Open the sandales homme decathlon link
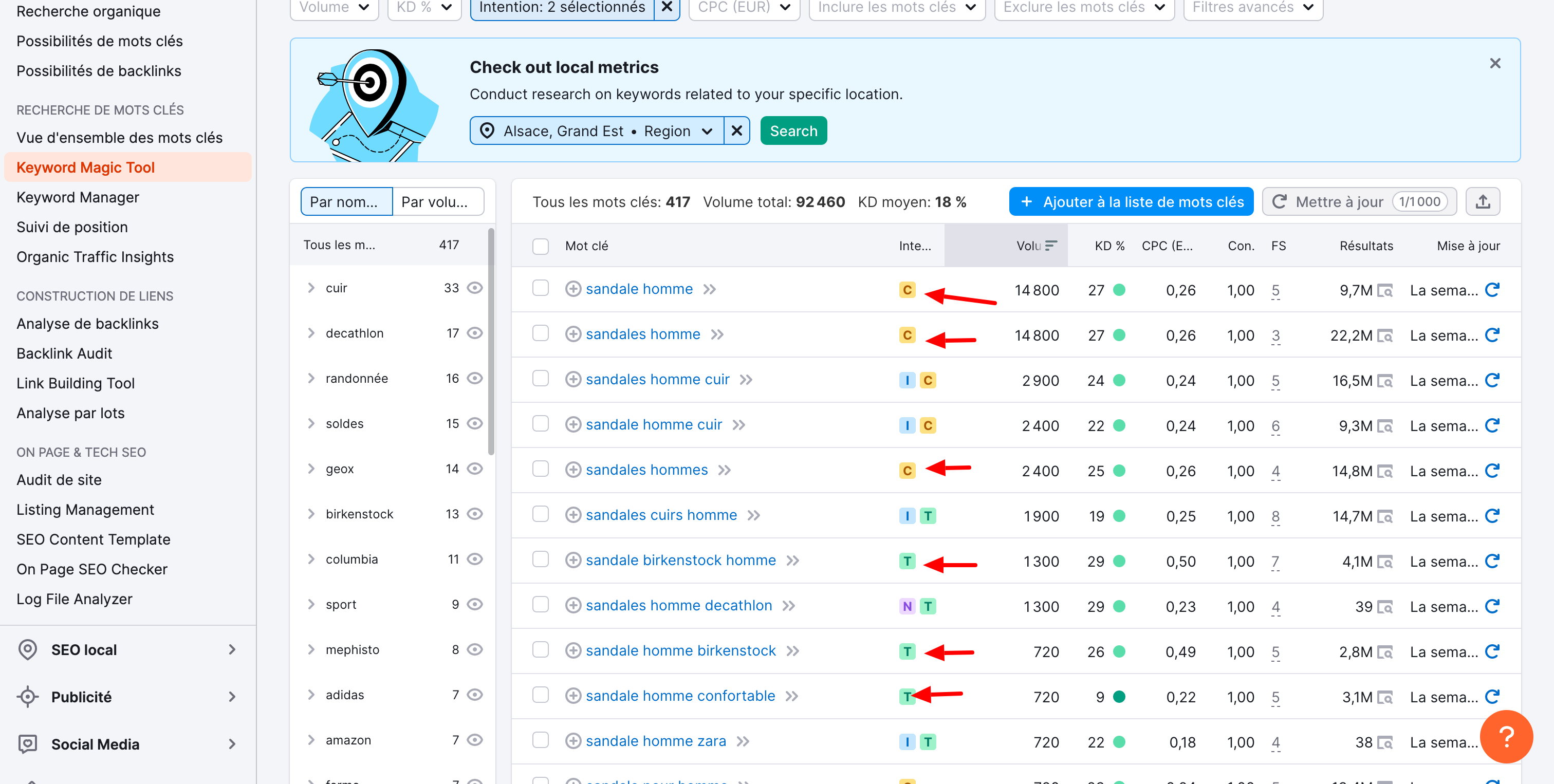1554x784 pixels. click(x=679, y=606)
